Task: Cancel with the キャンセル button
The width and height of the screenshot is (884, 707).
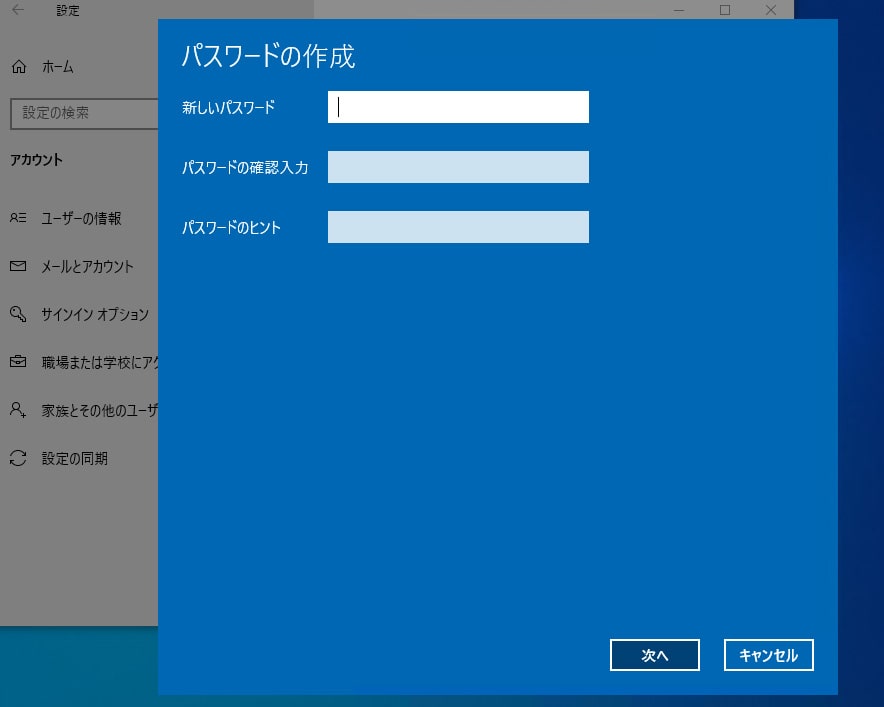Action: click(x=768, y=655)
